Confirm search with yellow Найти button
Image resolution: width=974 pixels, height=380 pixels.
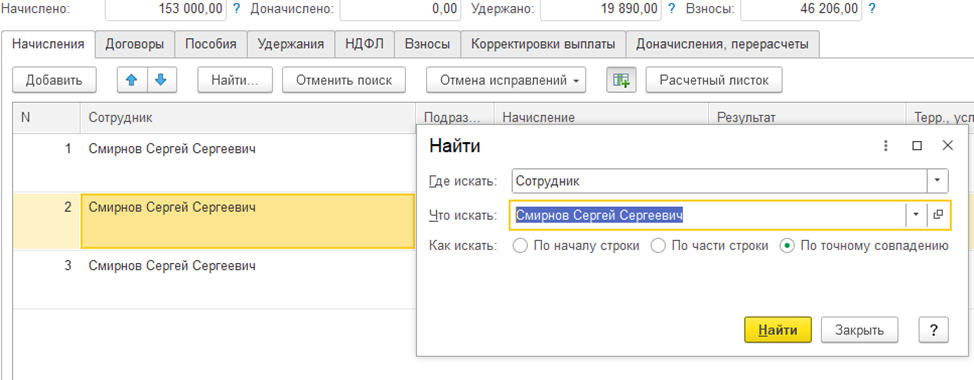778,330
